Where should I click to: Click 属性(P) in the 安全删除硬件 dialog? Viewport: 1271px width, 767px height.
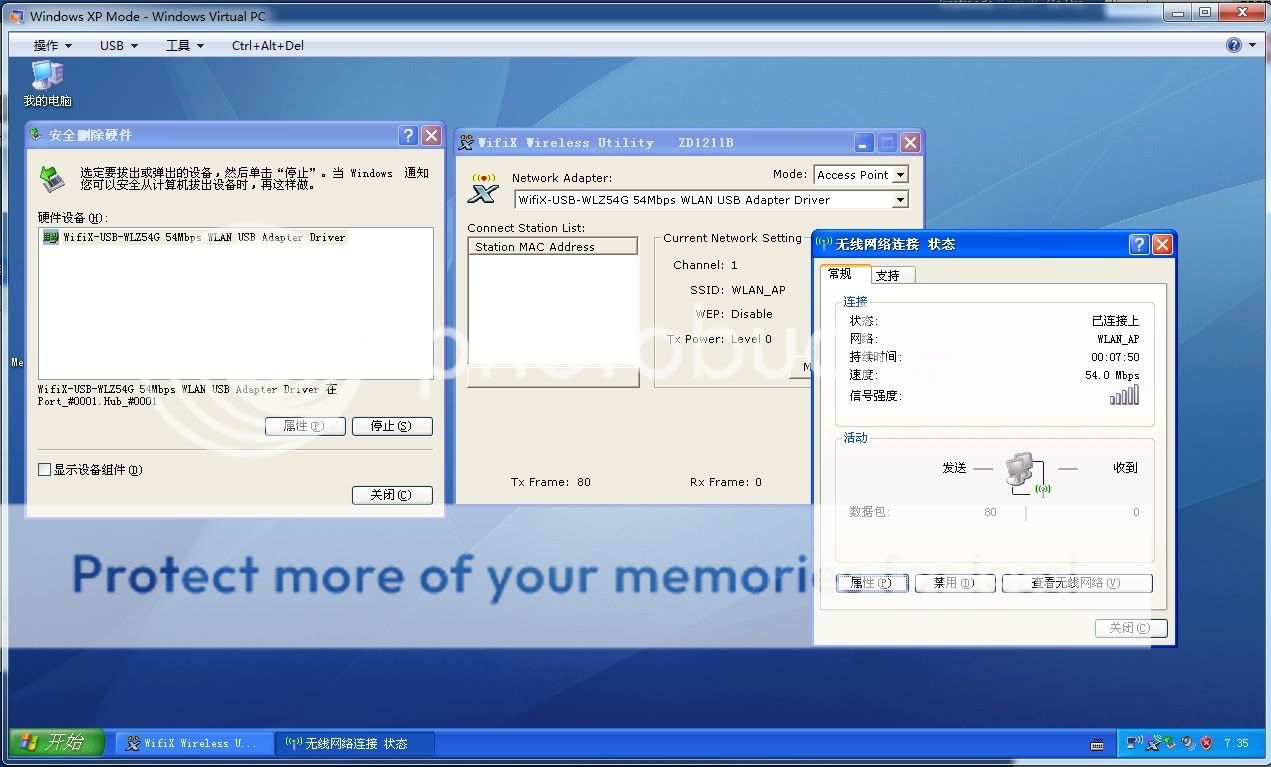305,426
